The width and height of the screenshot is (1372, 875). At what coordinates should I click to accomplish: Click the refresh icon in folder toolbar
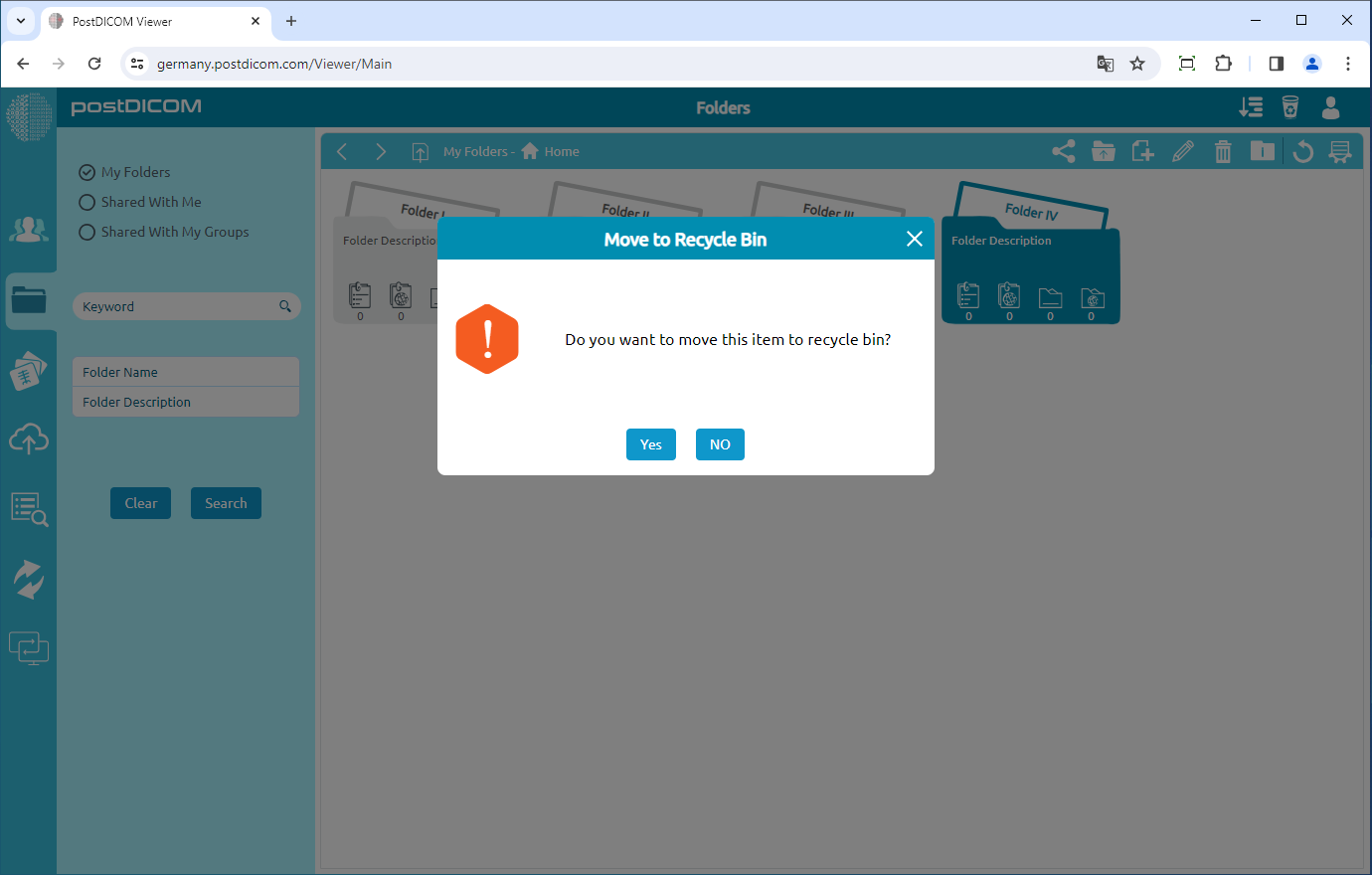coord(1302,151)
